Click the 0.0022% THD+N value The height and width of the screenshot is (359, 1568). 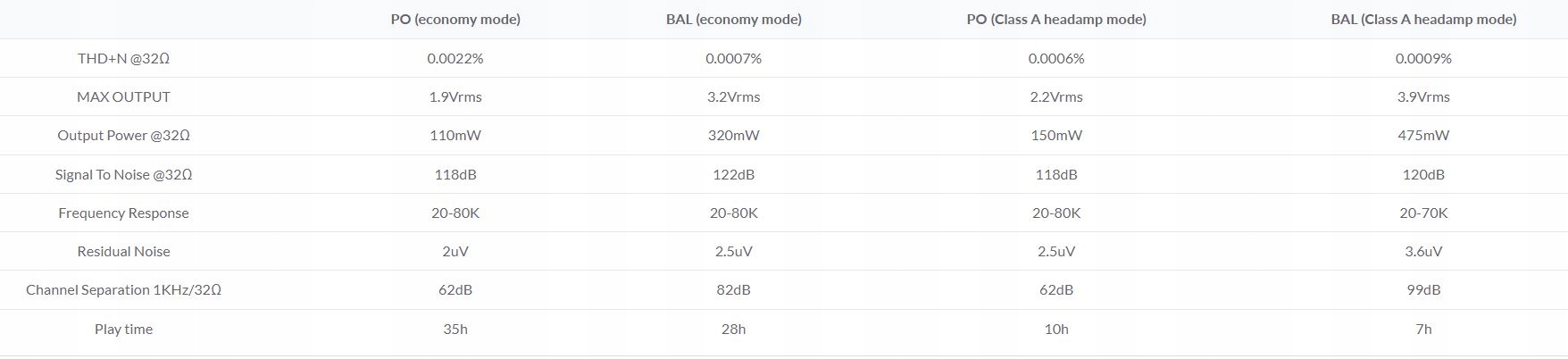[455, 58]
